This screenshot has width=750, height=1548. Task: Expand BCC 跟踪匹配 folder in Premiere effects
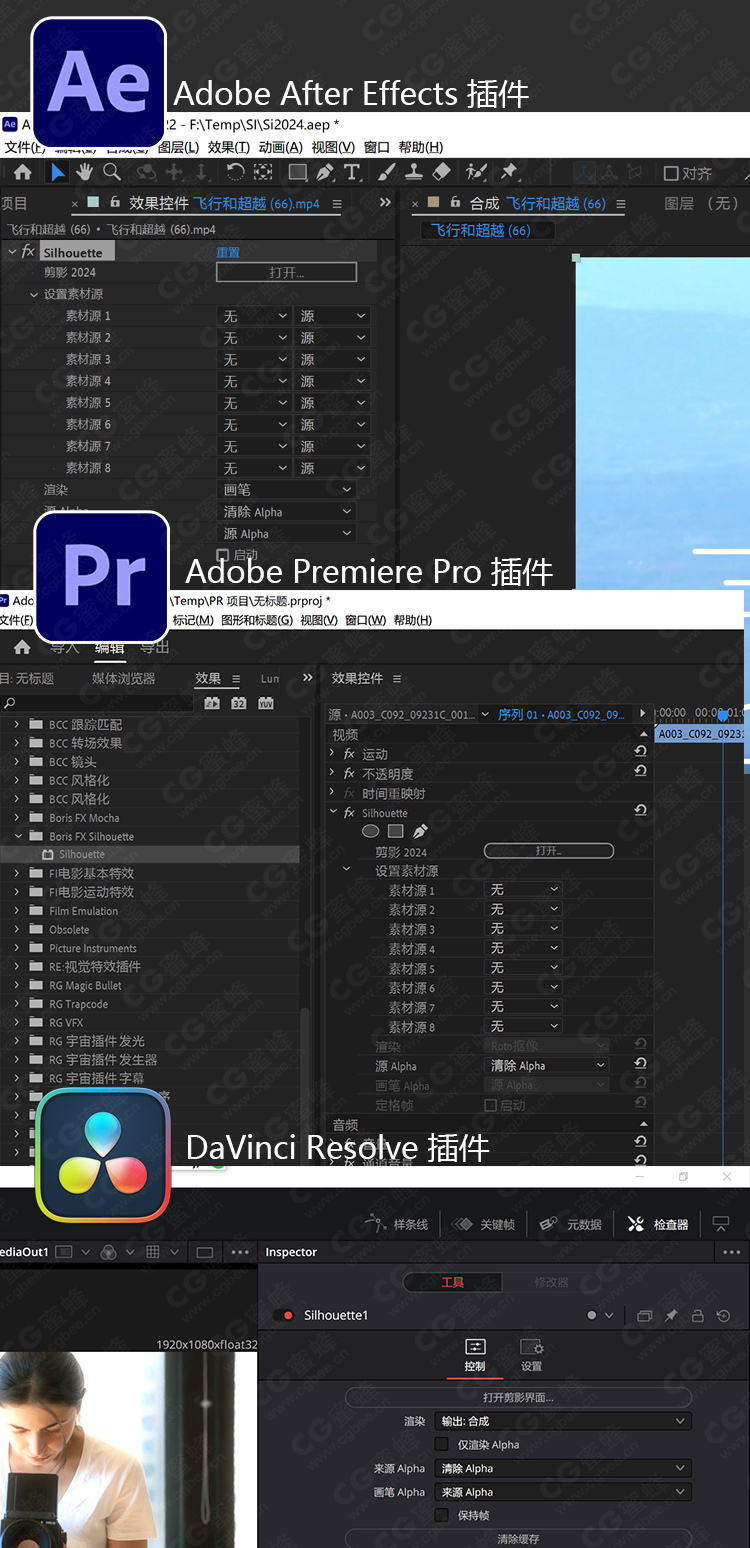pos(16,724)
